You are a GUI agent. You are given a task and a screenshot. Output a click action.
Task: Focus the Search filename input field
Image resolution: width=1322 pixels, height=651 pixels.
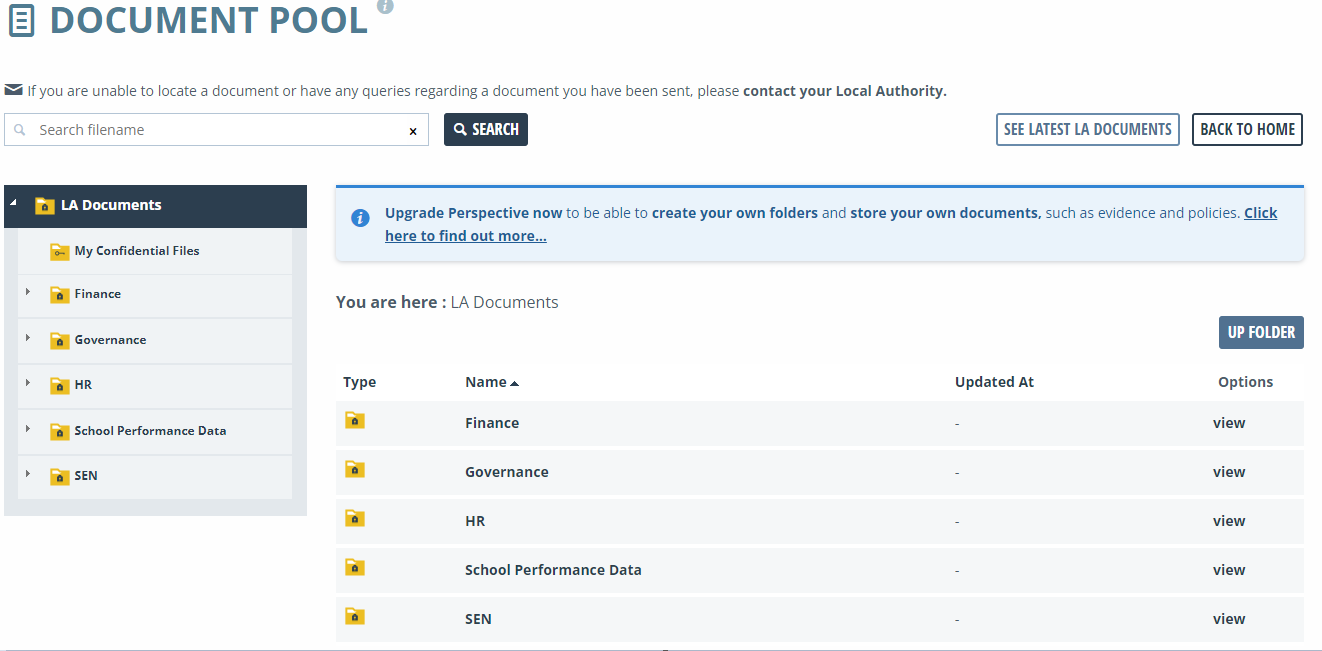click(x=216, y=130)
